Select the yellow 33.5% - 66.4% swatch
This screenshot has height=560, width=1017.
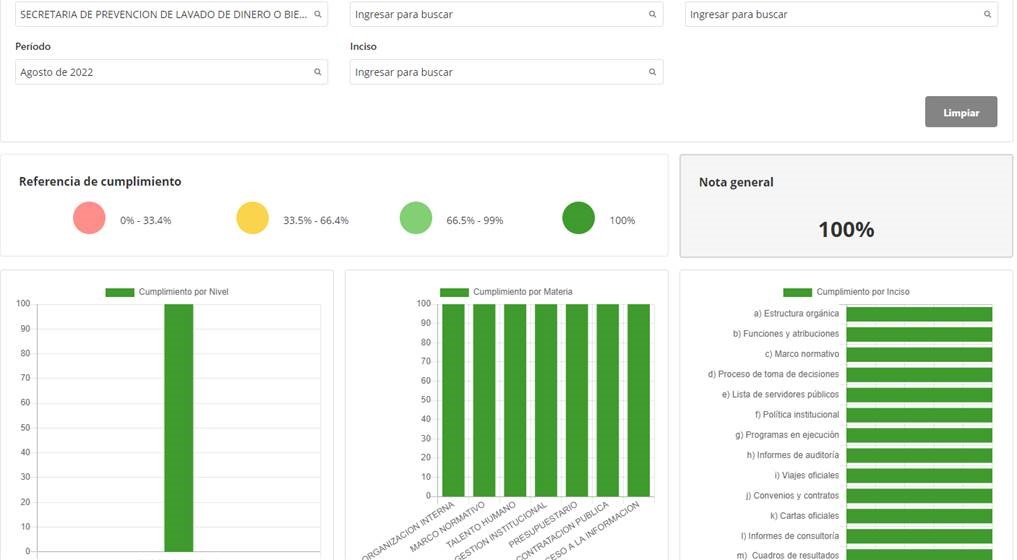pos(252,218)
